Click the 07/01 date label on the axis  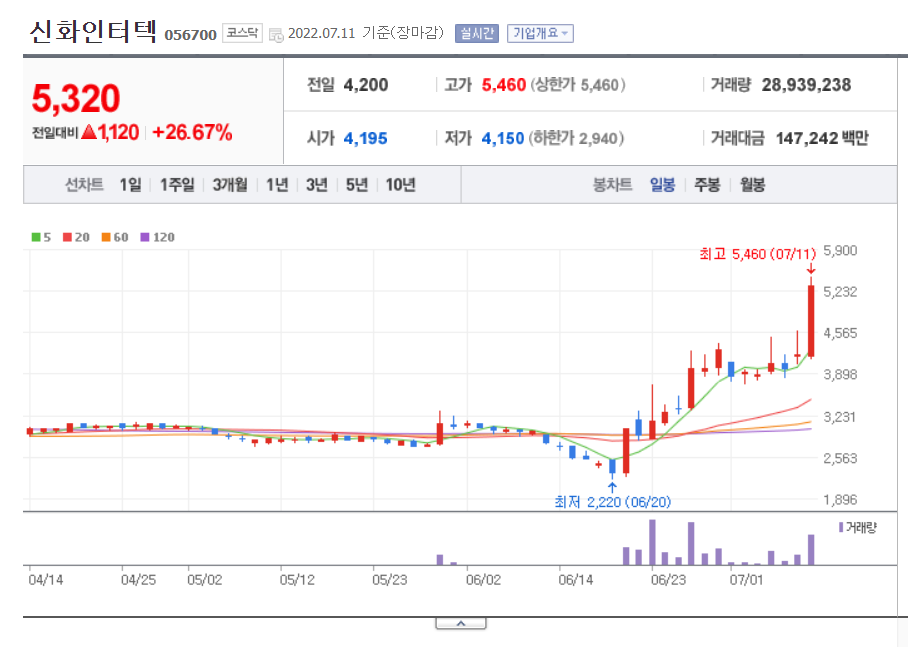(746, 580)
